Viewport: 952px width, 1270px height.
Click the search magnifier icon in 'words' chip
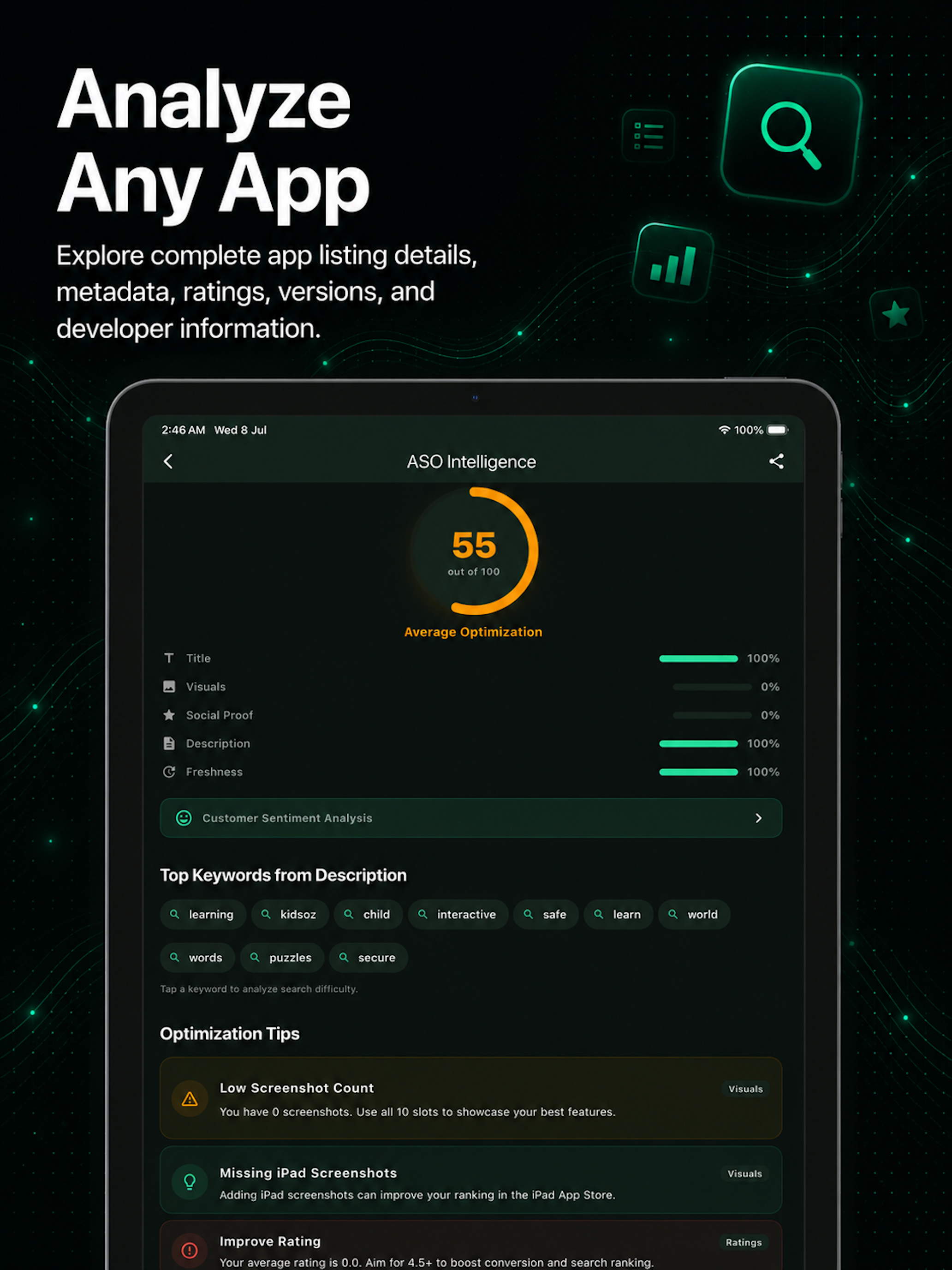coord(174,957)
